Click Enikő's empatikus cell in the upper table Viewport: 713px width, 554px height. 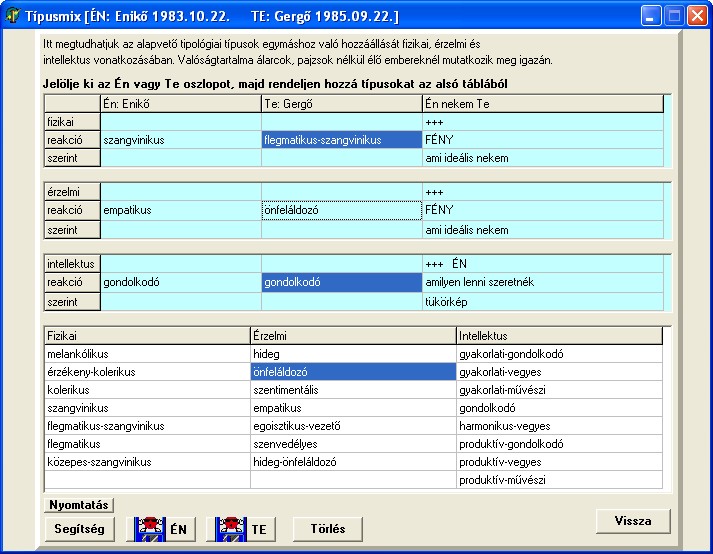pos(181,210)
